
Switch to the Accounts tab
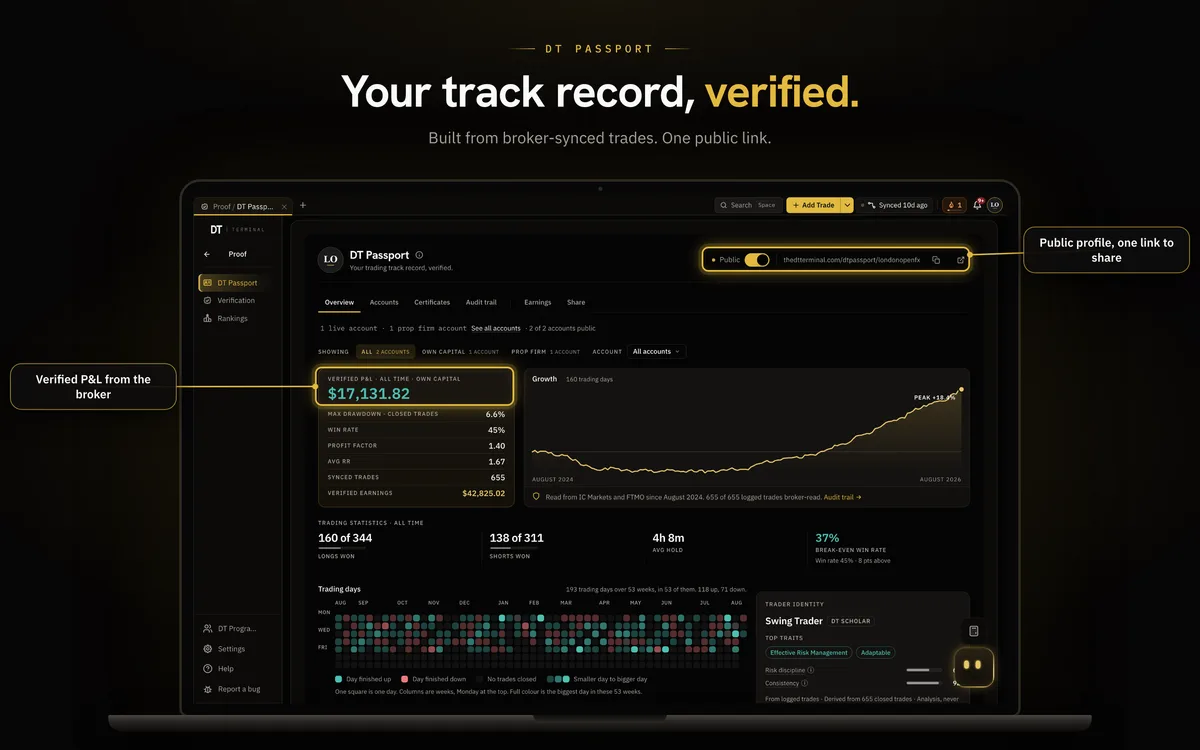point(384,302)
